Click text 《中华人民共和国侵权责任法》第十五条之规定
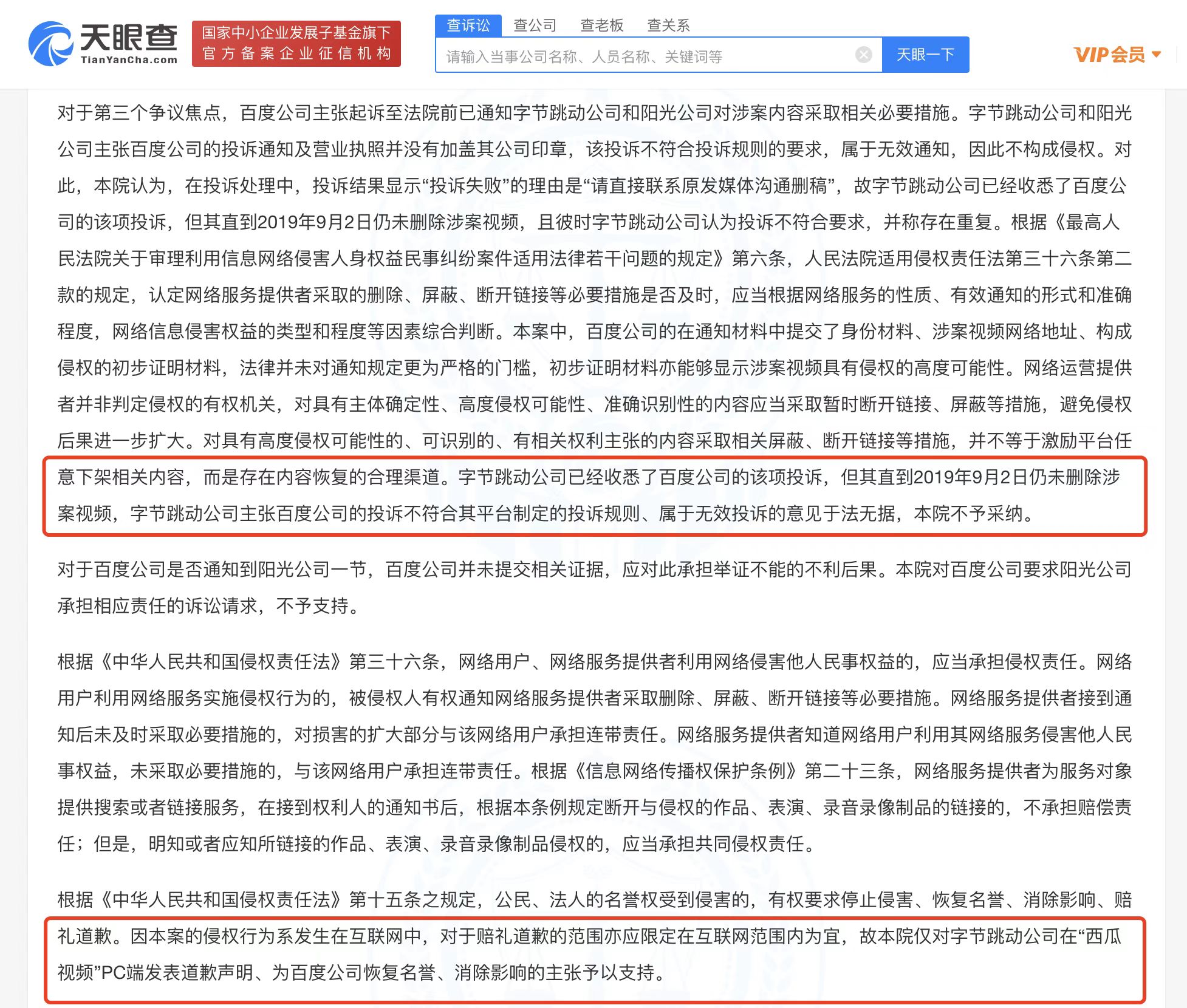The width and height of the screenshot is (1187, 1008). point(285,900)
